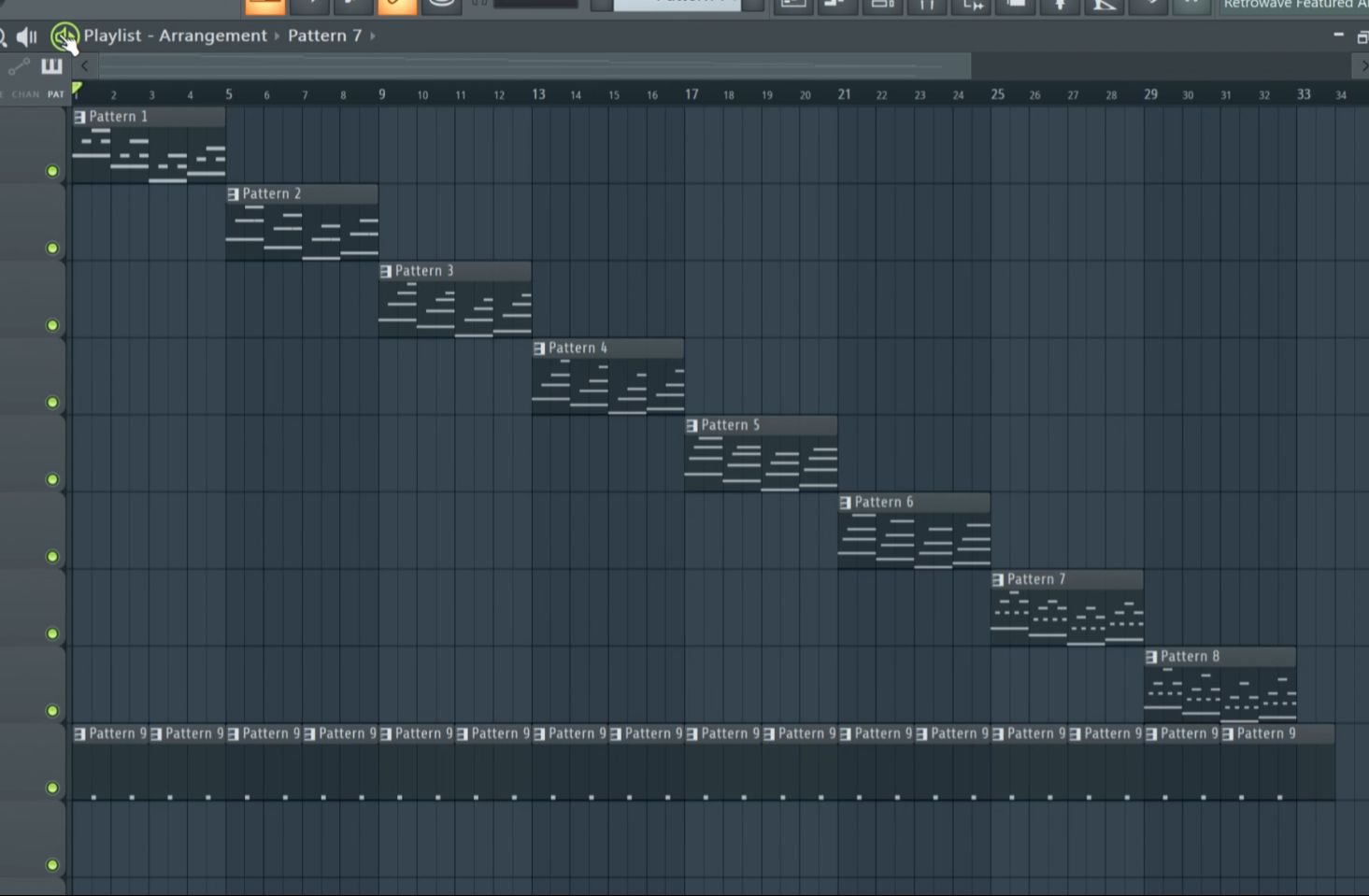The width and height of the screenshot is (1369, 896).
Task: Click the Retrowave Featured hint text
Action: pos(1295,5)
